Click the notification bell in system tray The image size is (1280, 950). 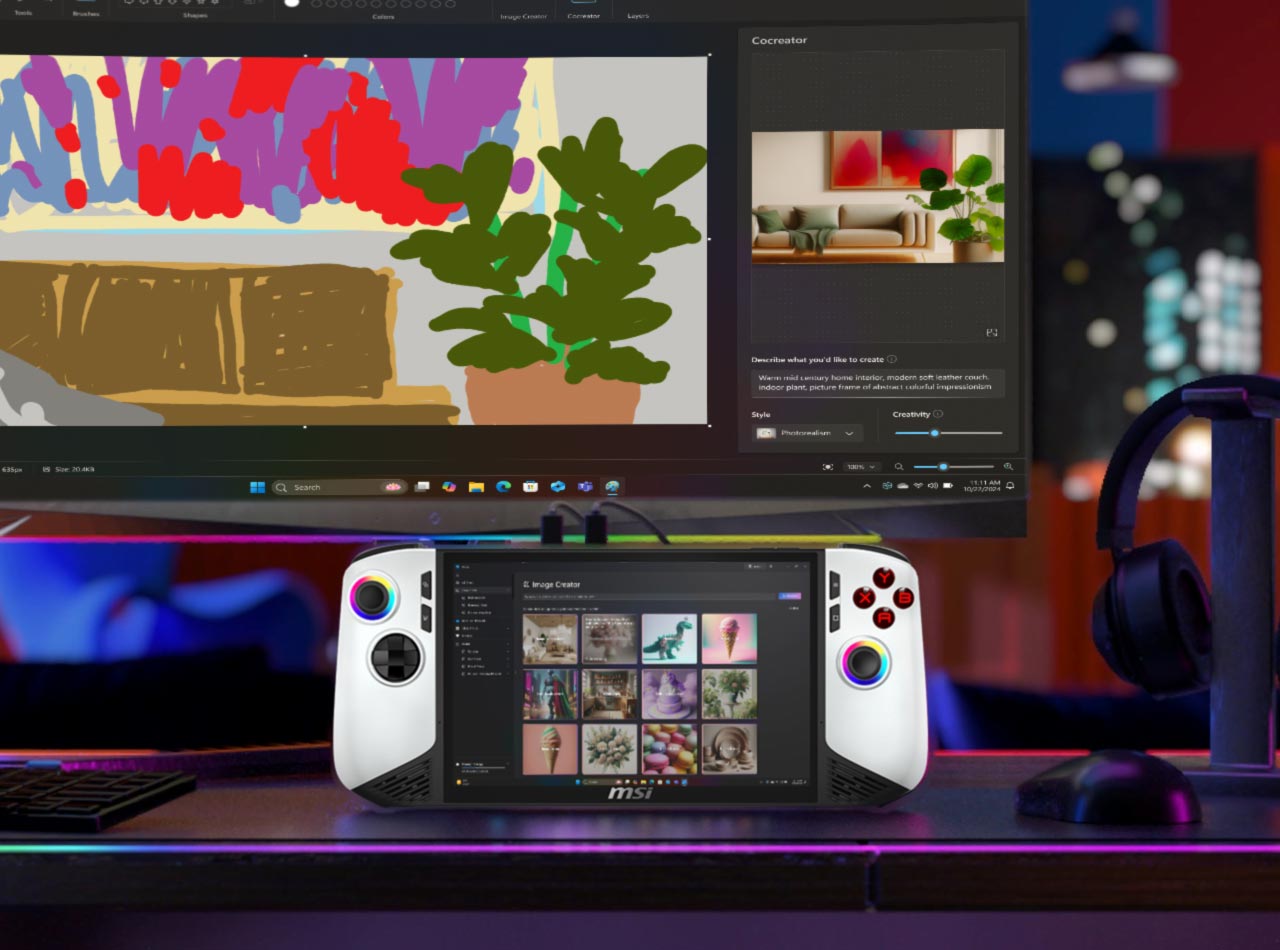[x=1010, y=486]
